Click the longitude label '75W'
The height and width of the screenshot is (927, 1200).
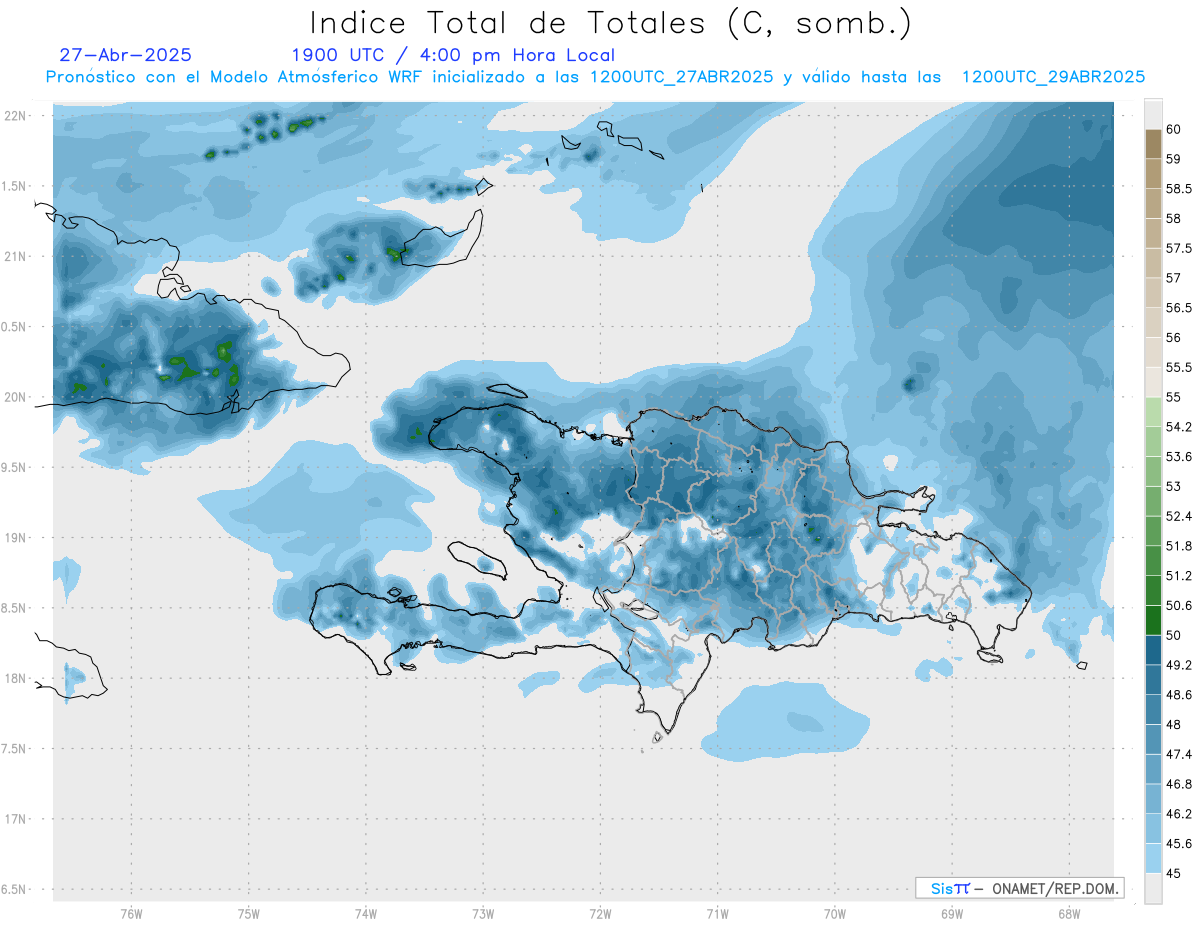[x=249, y=913]
